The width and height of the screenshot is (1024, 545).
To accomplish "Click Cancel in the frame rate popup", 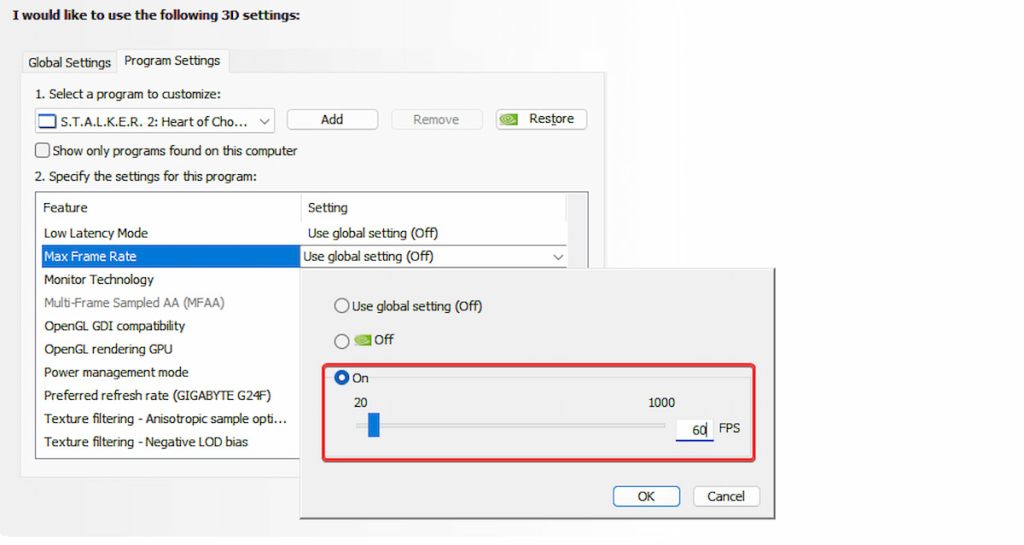I will [x=725, y=496].
